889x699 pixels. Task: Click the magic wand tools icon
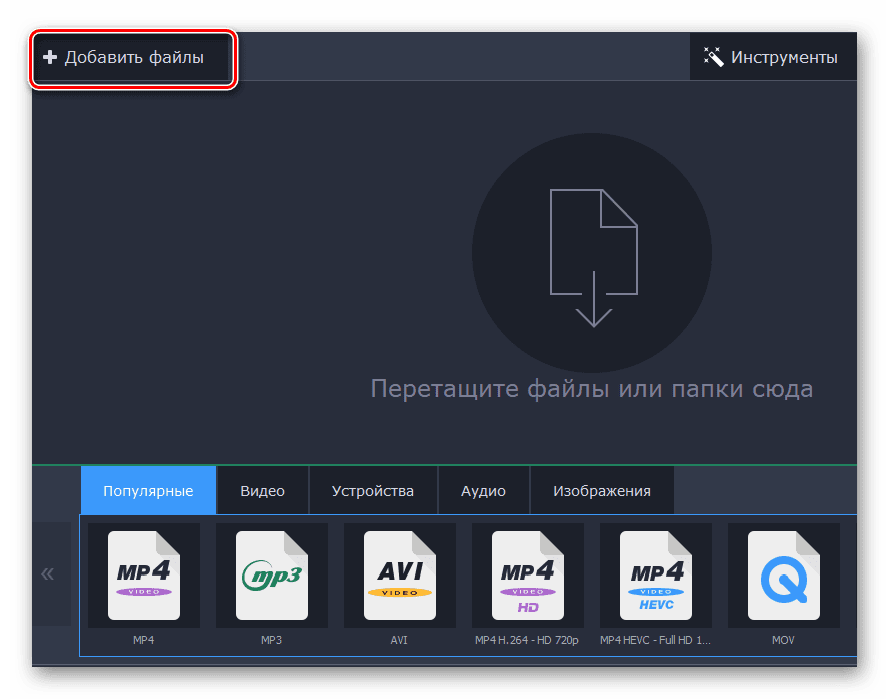click(713, 57)
